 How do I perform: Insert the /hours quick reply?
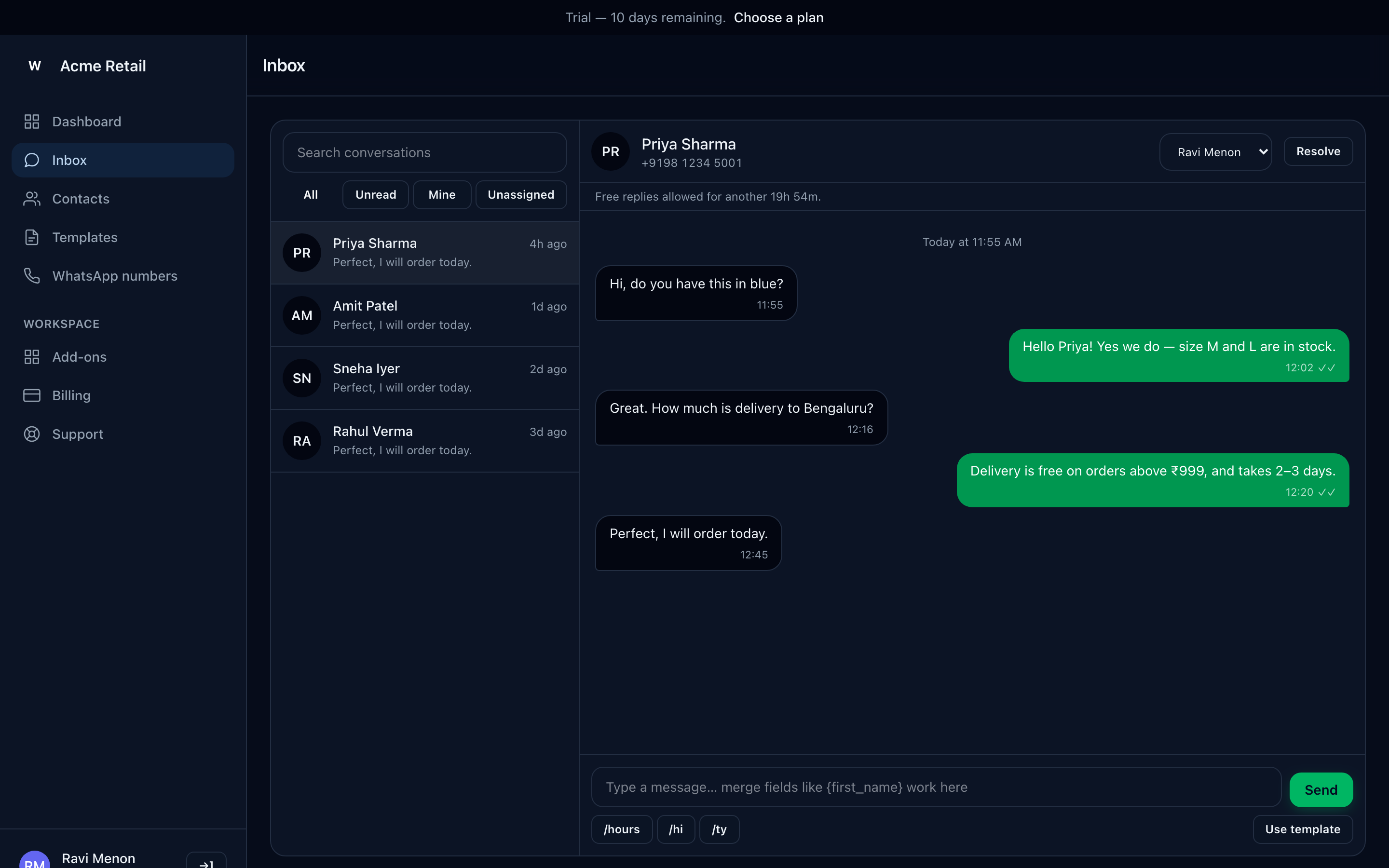coord(622,829)
